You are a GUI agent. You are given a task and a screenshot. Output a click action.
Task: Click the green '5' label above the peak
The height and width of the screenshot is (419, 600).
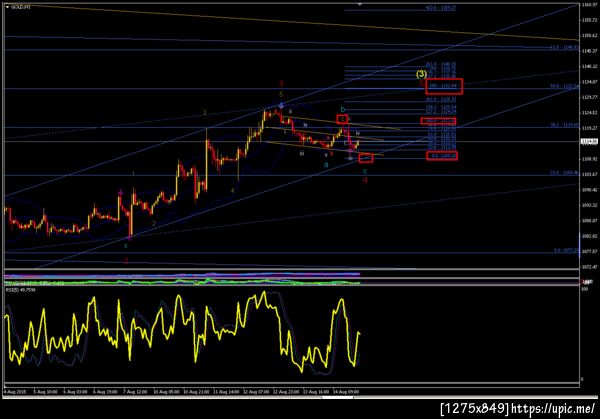click(x=281, y=94)
